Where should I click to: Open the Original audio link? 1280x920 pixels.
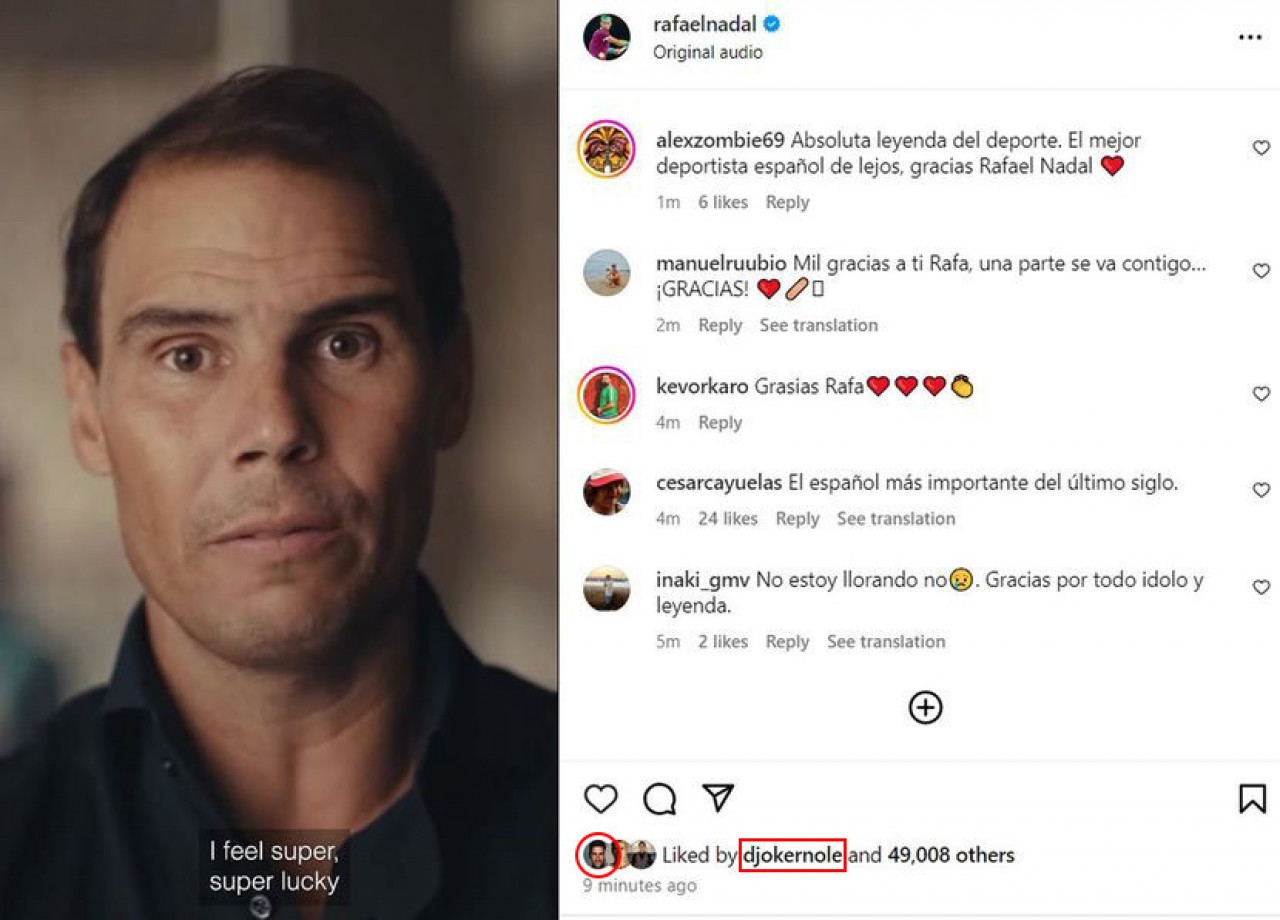(x=708, y=52)
